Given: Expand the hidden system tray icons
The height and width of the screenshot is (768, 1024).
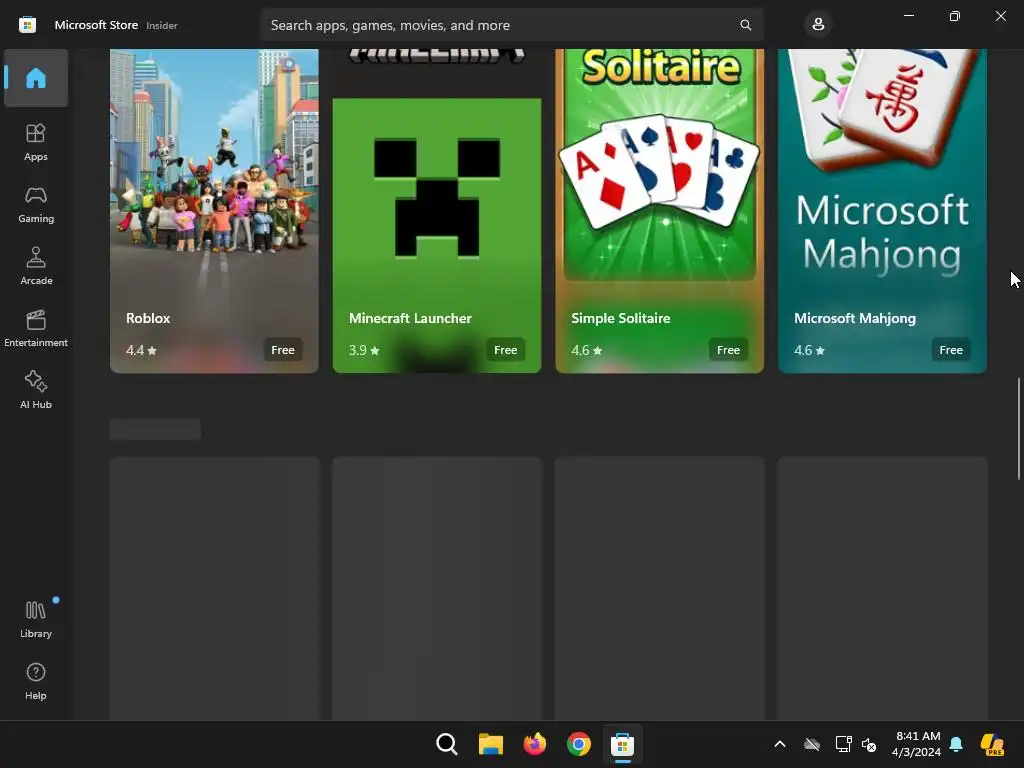Looking at the screenshot, I should click(780, 744).
